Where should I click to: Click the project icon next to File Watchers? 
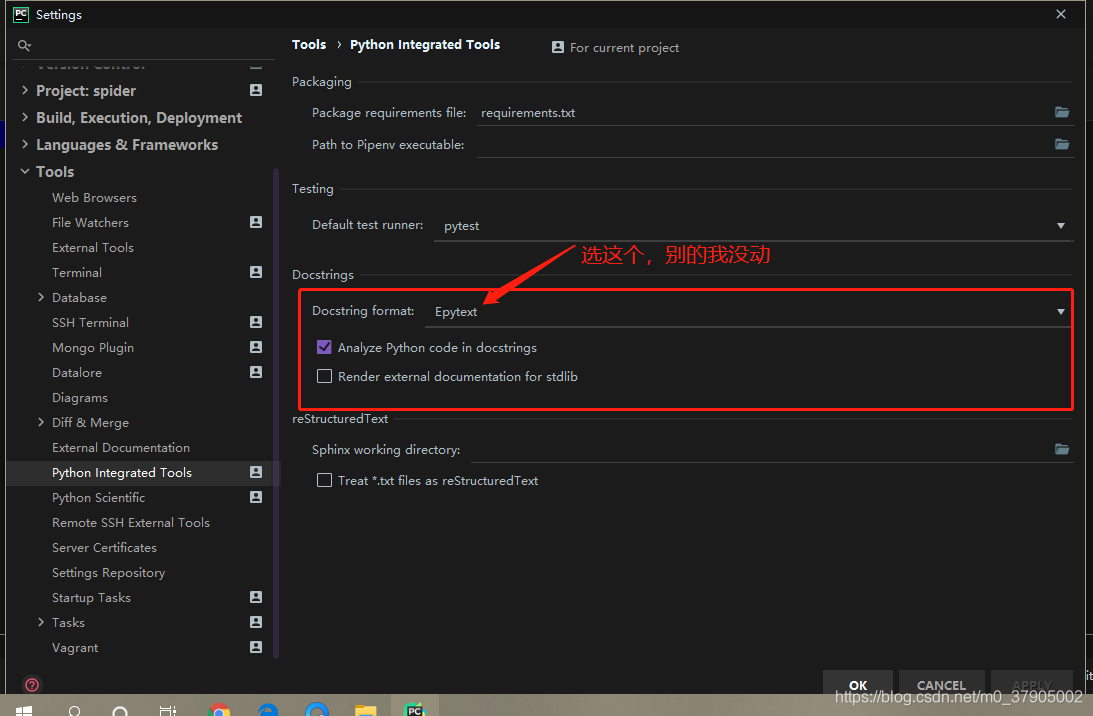[x=256, y=222]
